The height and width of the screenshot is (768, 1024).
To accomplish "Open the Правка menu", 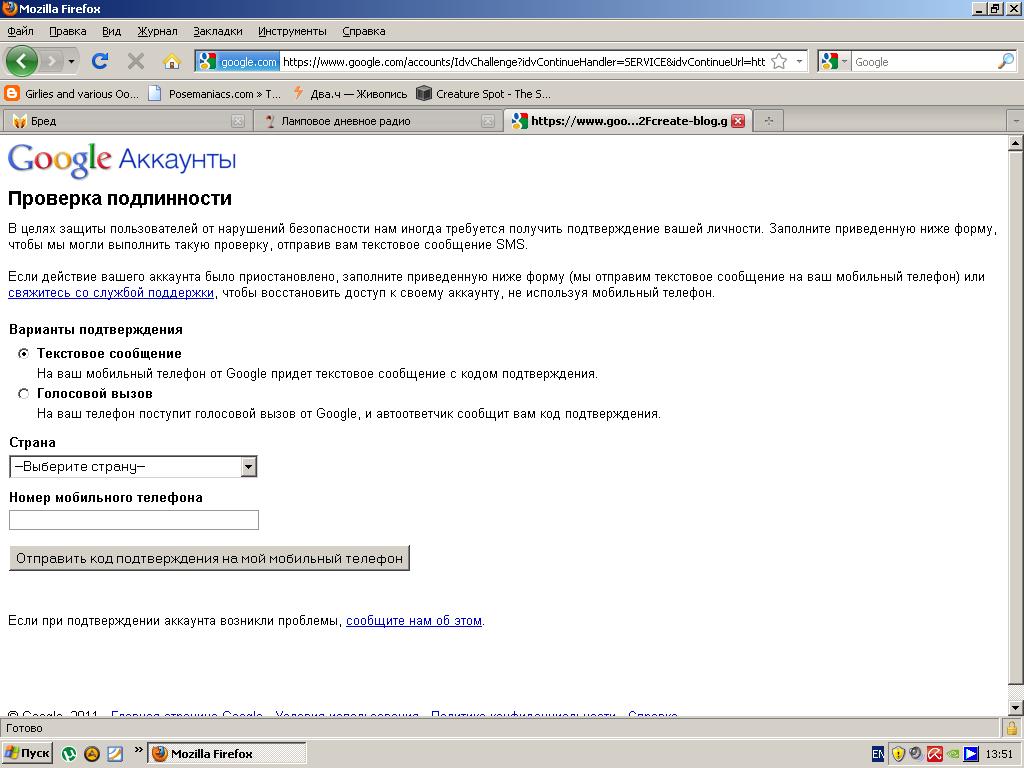I will [x=67, y=31].
